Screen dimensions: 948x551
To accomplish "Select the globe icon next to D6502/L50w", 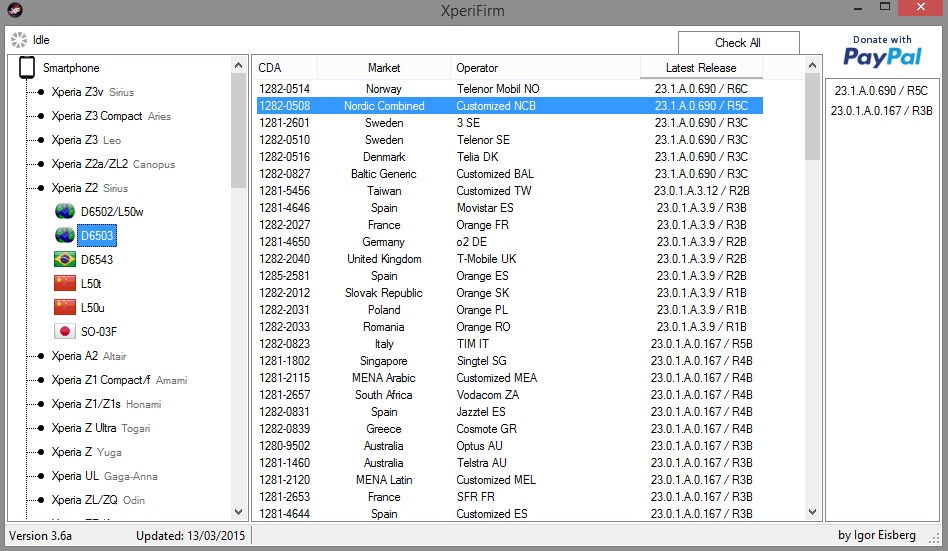I will [x=65, y=212].
